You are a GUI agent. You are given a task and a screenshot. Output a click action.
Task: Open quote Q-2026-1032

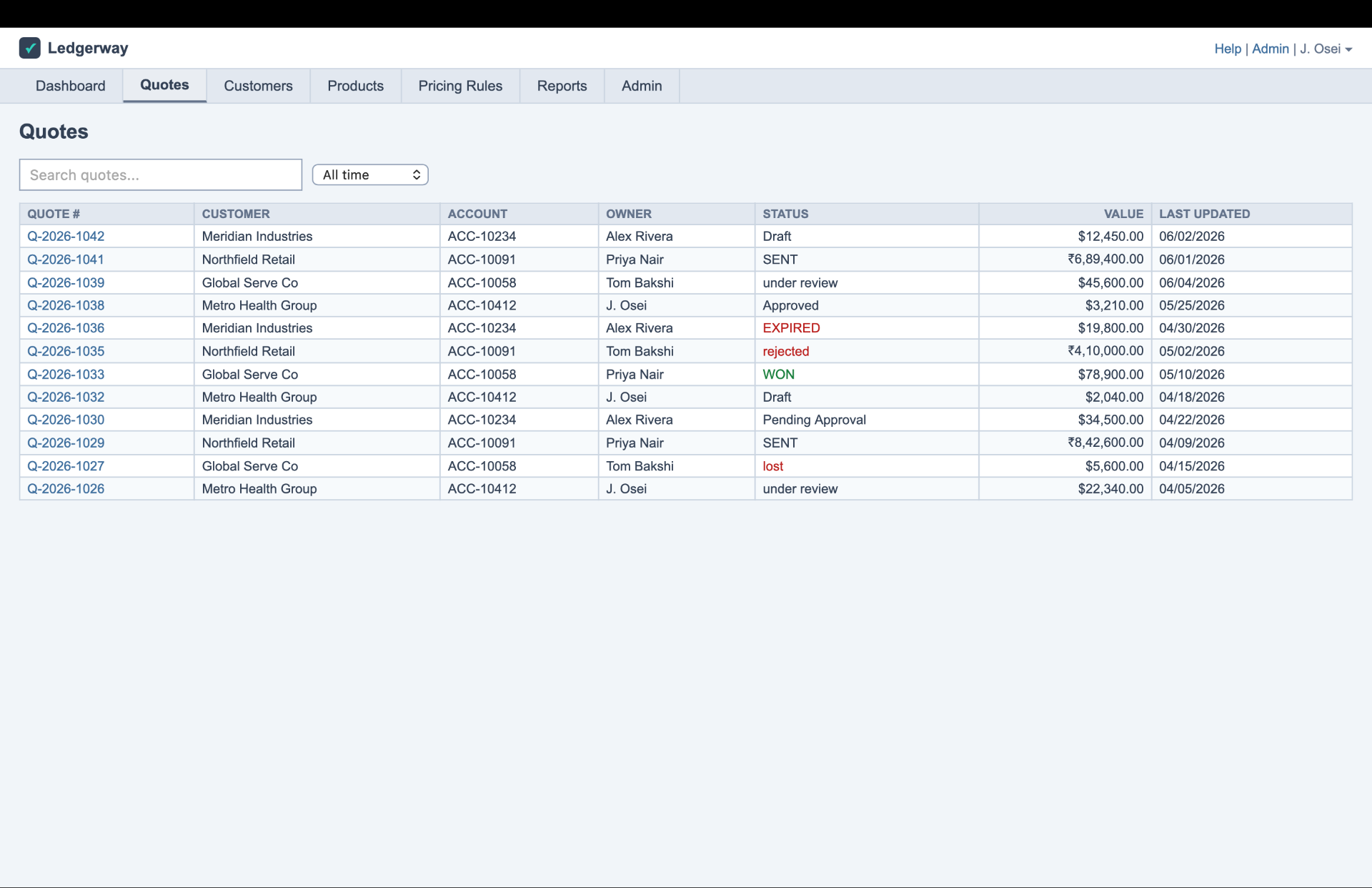click(66, 397)
